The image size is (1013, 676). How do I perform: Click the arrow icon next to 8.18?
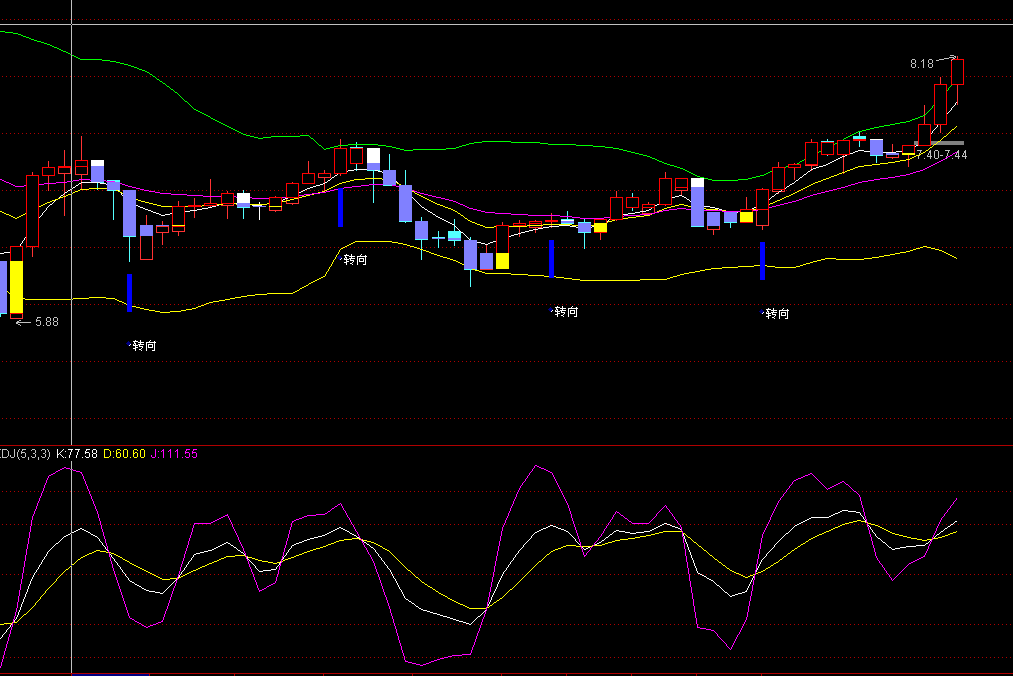click(951, 58)
